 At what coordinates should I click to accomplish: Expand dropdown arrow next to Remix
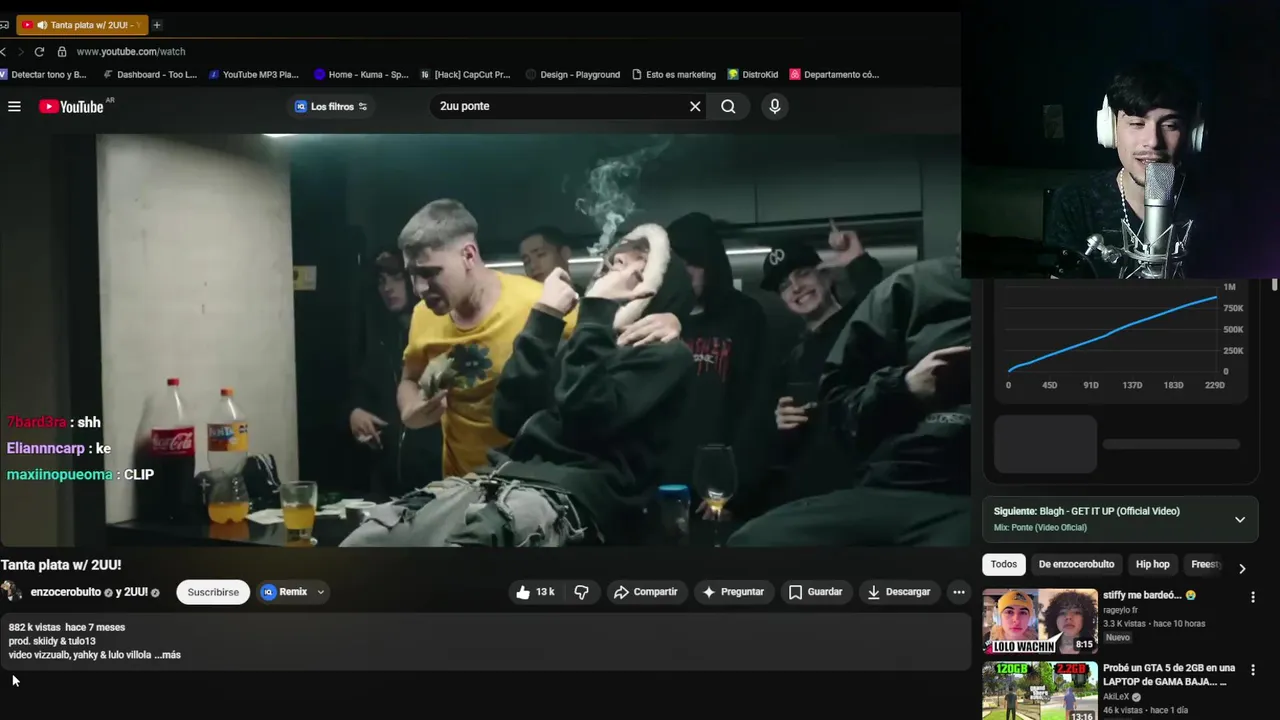point(321,592)
